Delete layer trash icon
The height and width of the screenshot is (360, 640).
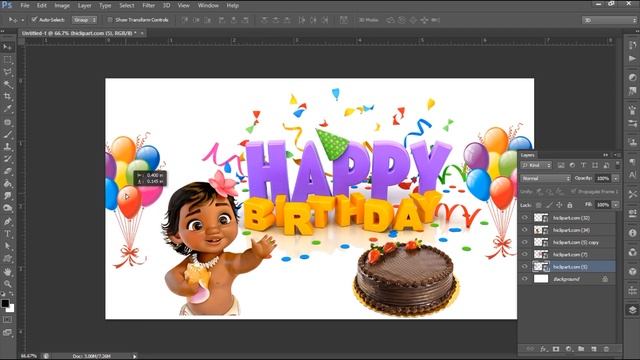tap(607, 349)
